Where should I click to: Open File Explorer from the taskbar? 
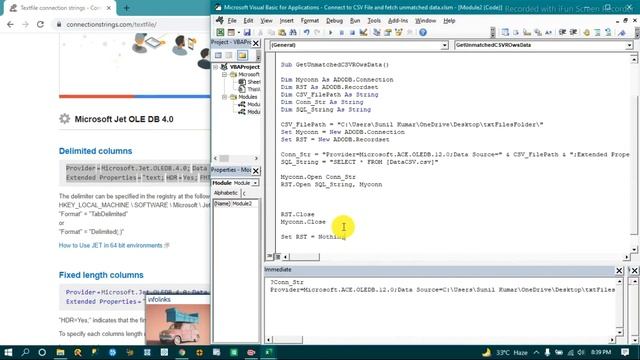[60, 352]
